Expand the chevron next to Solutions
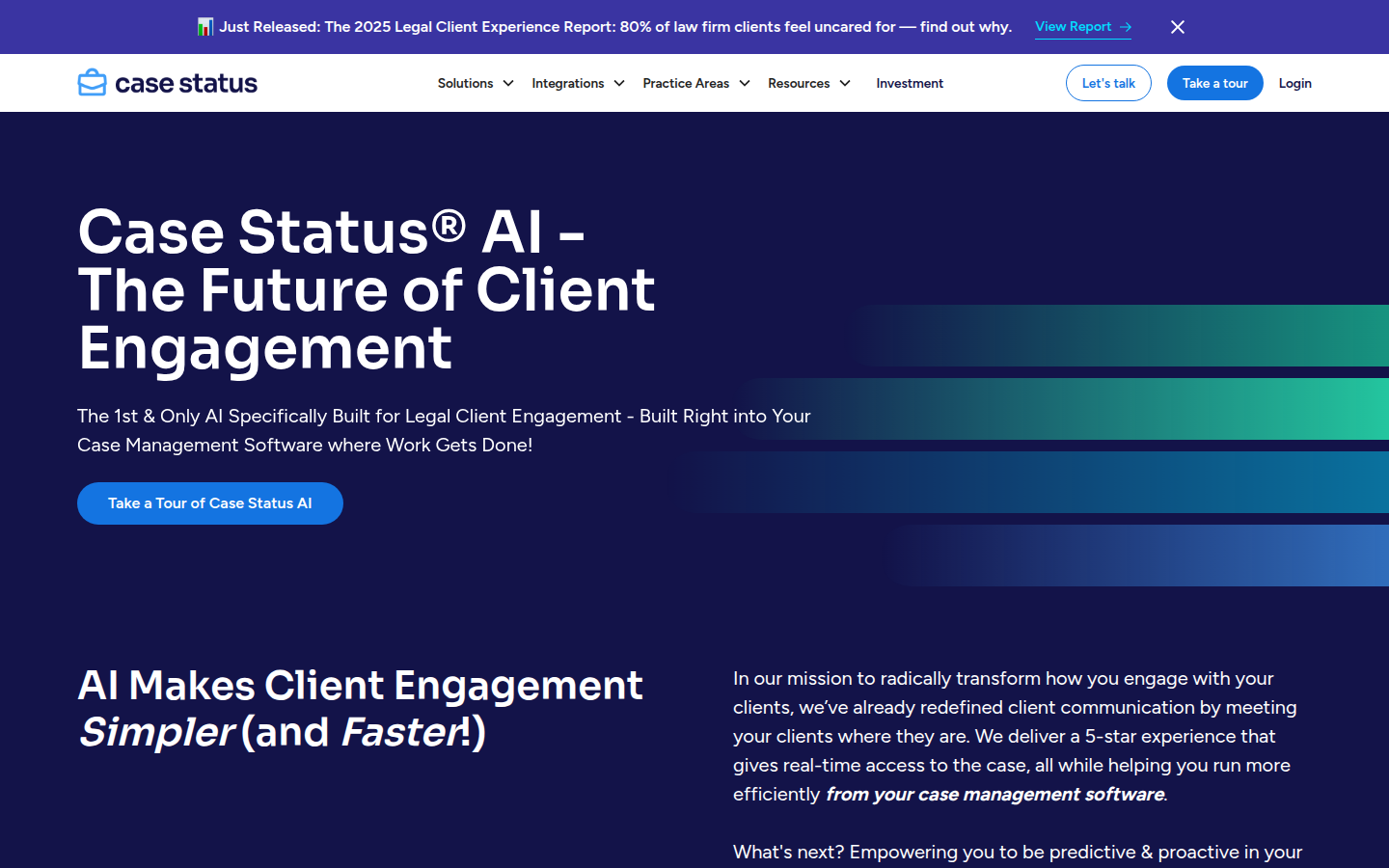 tap(508, 84)
